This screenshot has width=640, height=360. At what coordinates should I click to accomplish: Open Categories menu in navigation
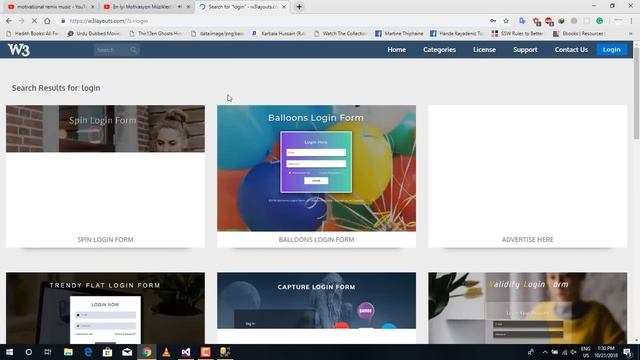coord(439,49)
